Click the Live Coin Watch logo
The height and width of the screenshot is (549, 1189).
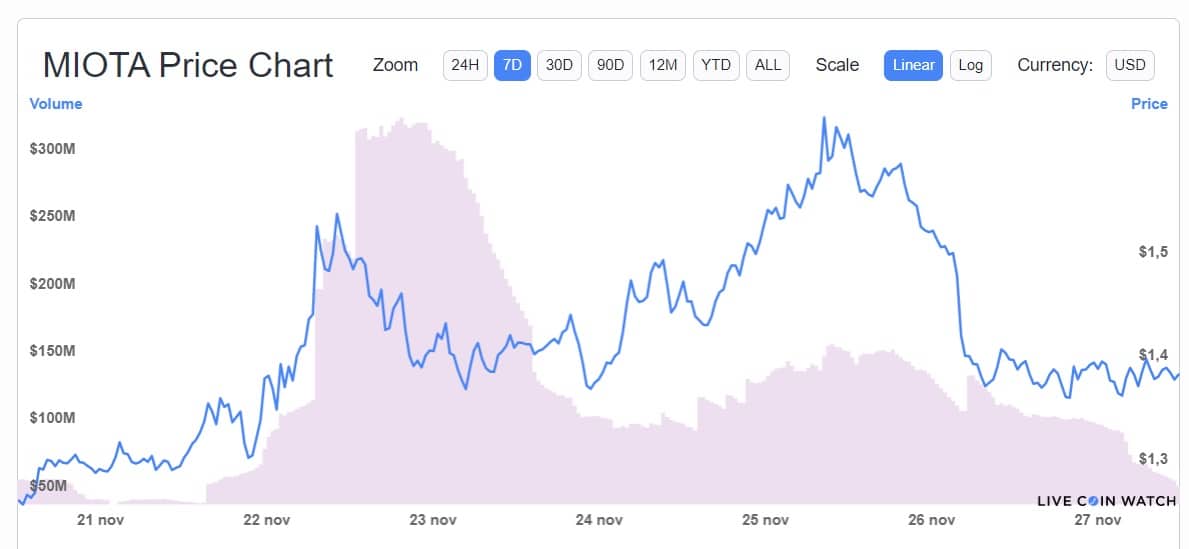point(1106,500)
